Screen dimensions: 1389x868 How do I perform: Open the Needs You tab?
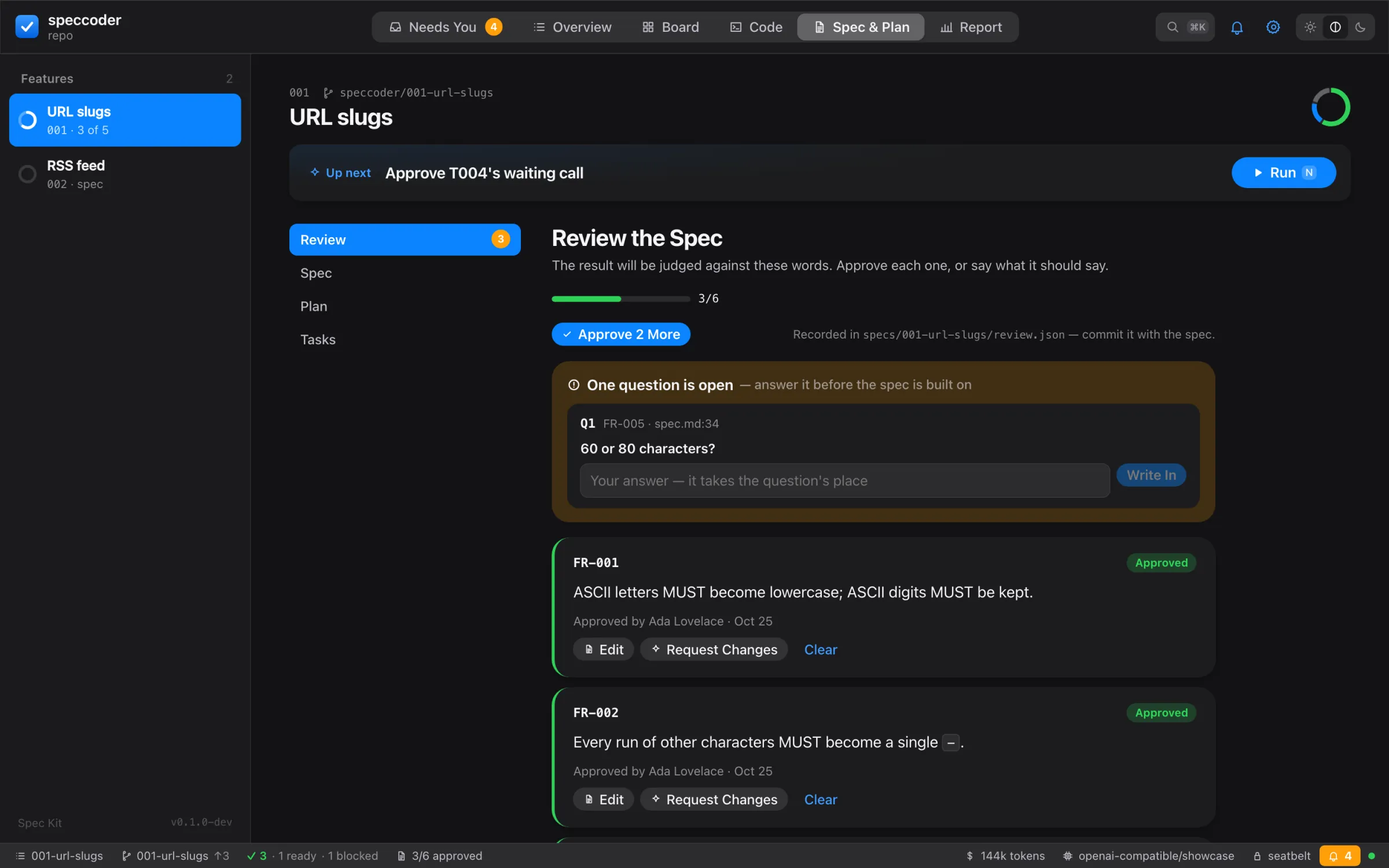click(x=445, y=27)
